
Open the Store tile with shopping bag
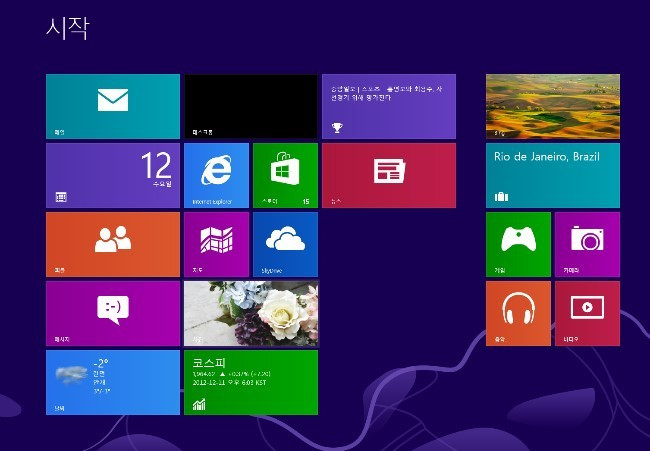point(286,175)
